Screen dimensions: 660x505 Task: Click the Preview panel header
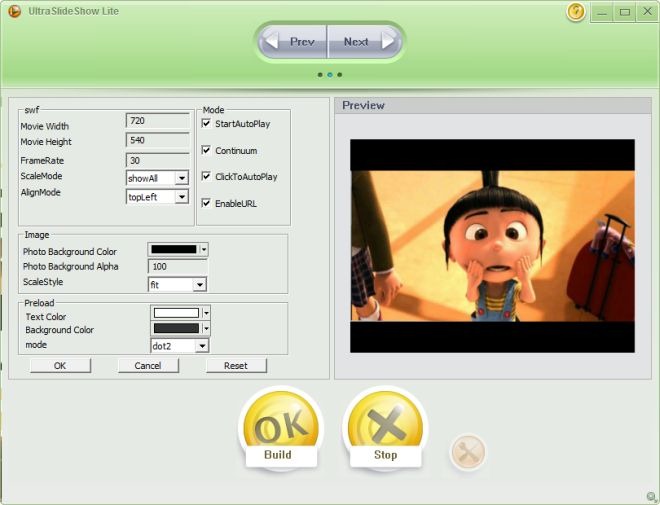coord(492,106)
